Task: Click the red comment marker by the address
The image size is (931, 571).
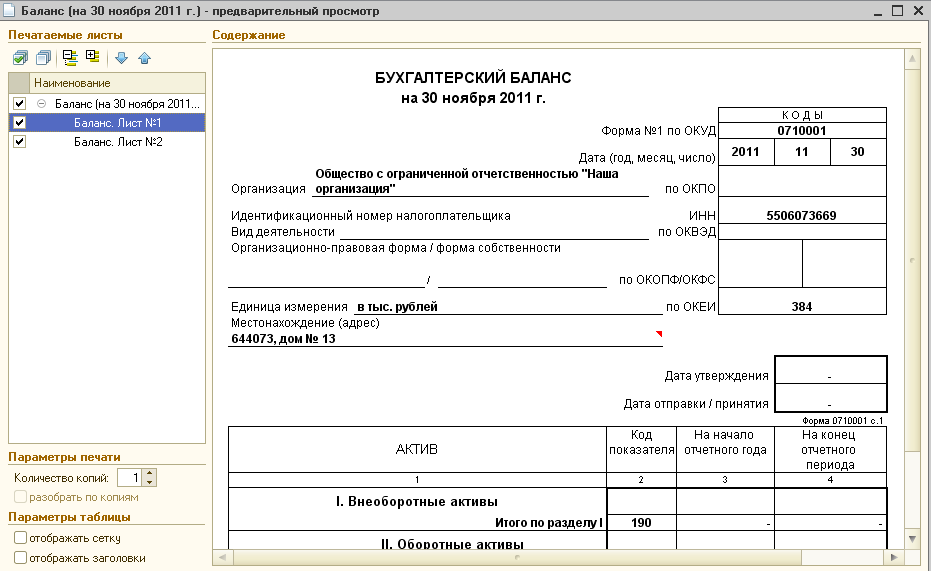Action: pyautogui.click(x=658, y=334)
